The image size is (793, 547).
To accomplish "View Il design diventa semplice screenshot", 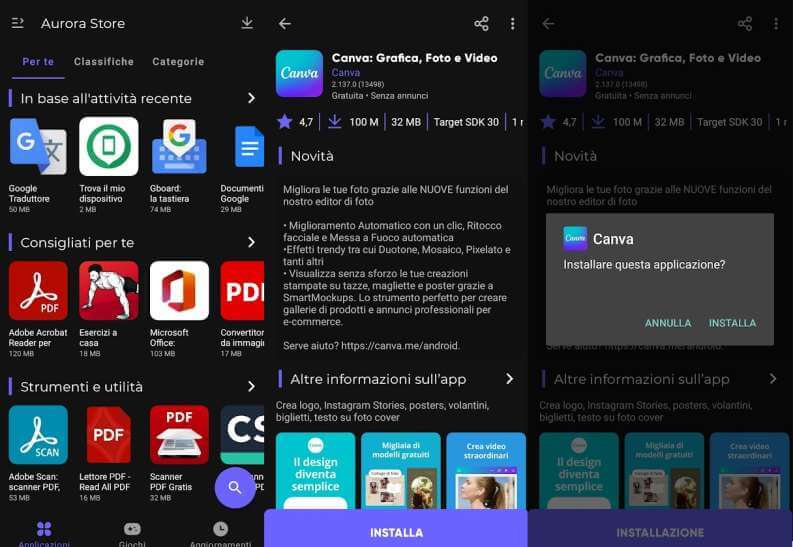I will (x=315, y=471).
